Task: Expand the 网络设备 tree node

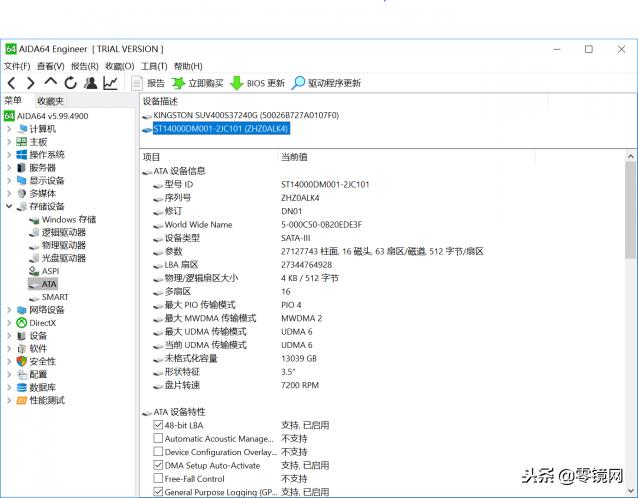Action: coord(9,310)
